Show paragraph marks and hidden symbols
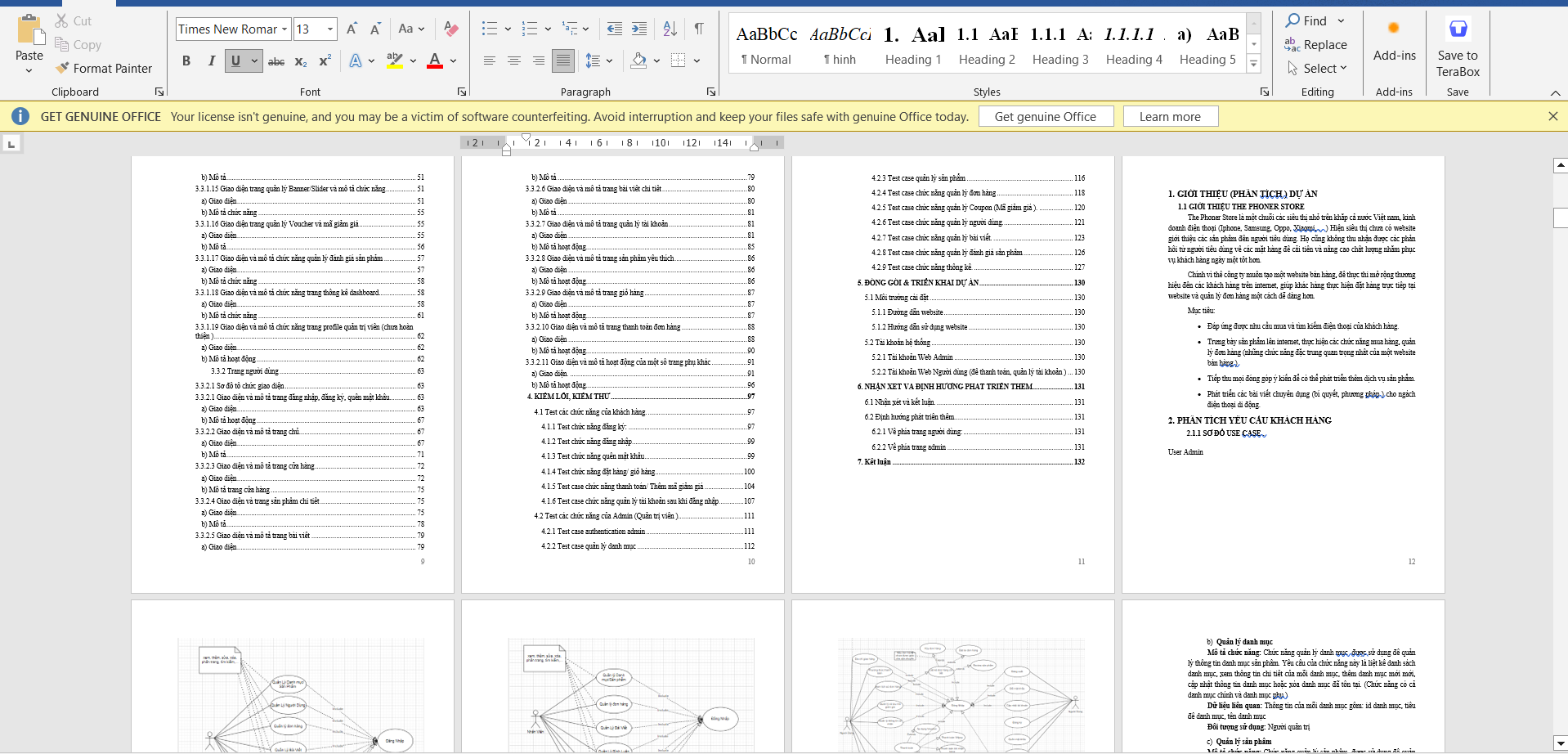This screenshot has height=754, width=1568. [x=699, y=29]
